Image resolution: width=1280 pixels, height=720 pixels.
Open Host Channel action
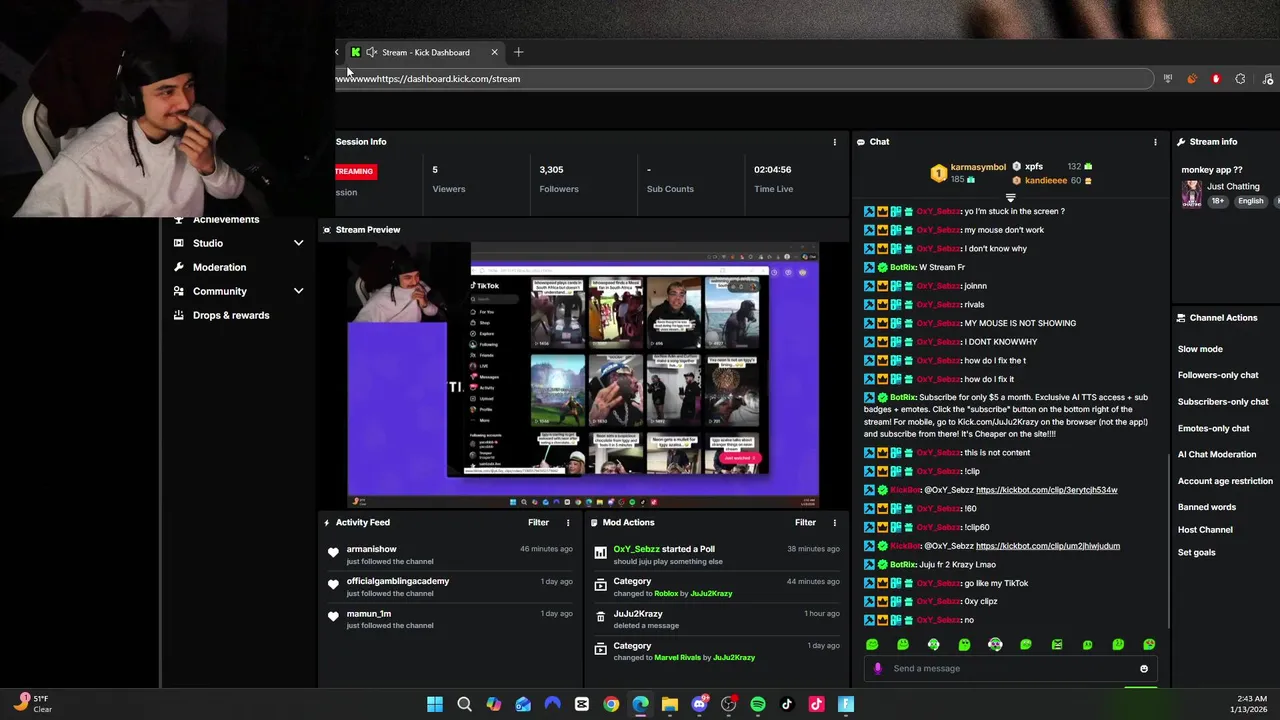1205,529
